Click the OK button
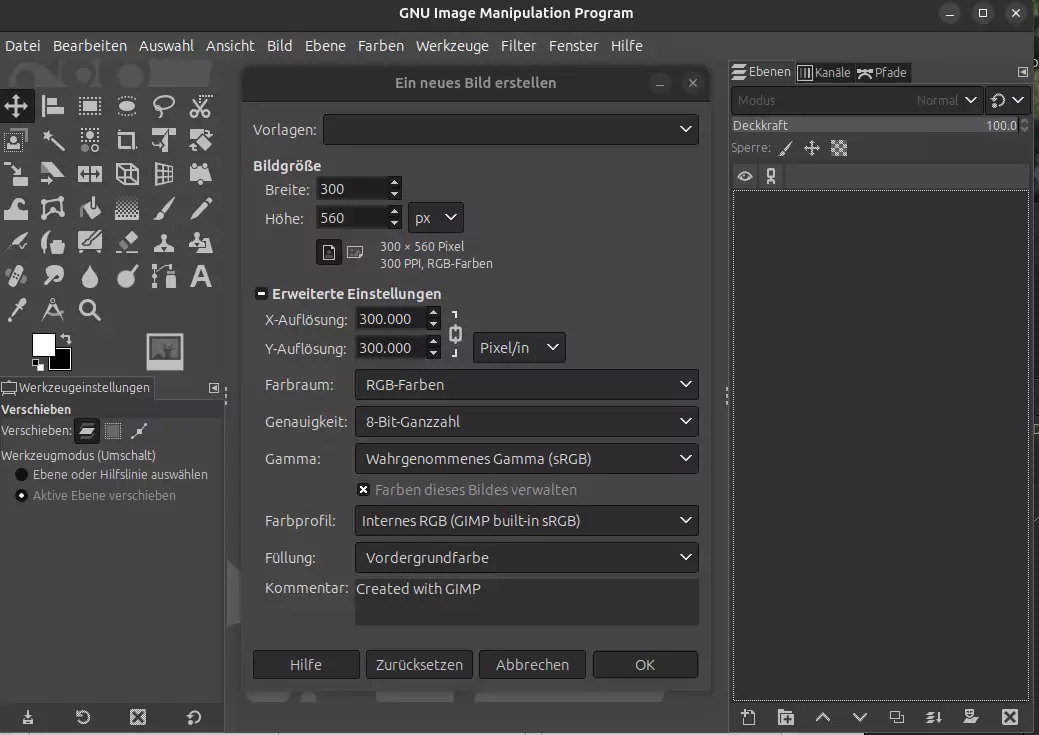 [645, 665]
